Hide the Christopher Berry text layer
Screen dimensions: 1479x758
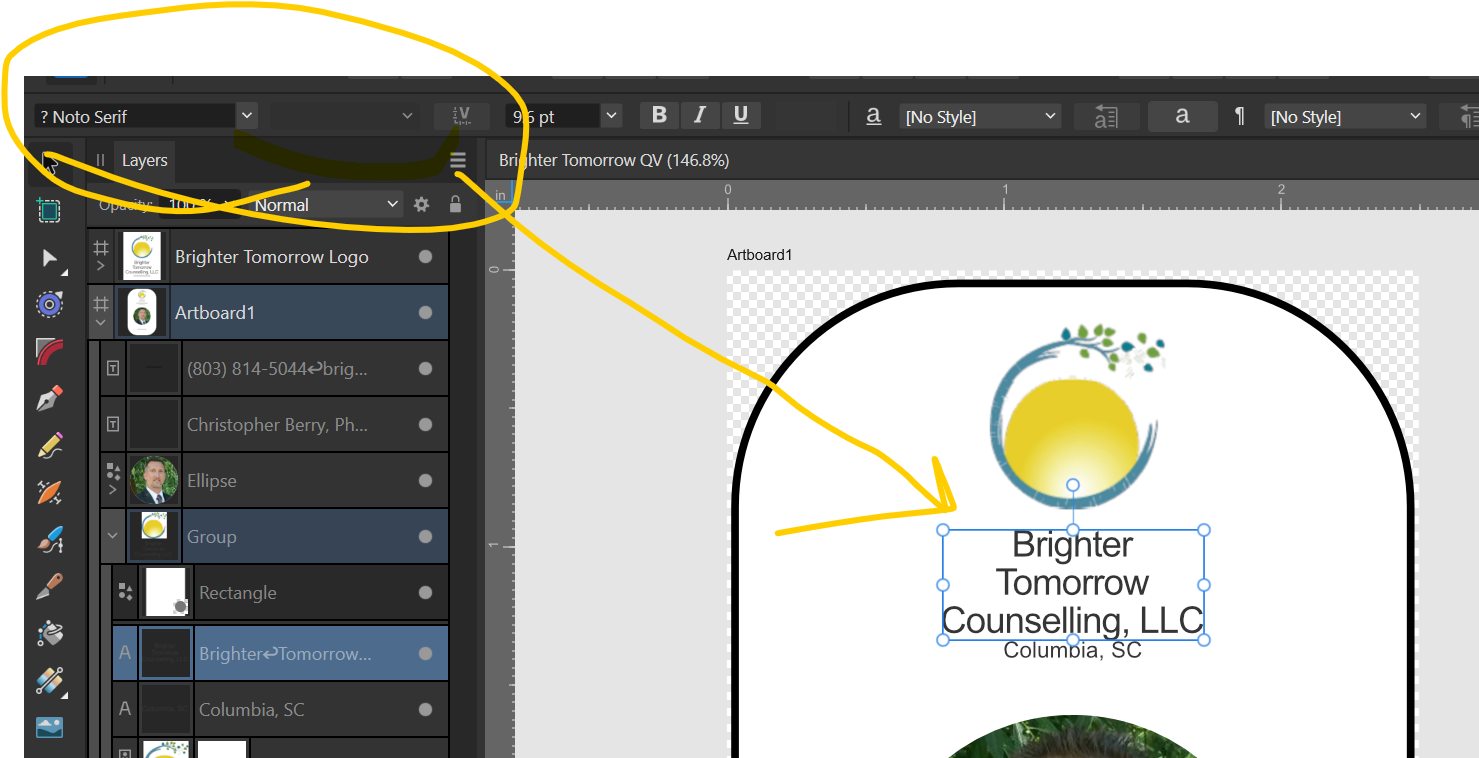click(x=425, y=425)
